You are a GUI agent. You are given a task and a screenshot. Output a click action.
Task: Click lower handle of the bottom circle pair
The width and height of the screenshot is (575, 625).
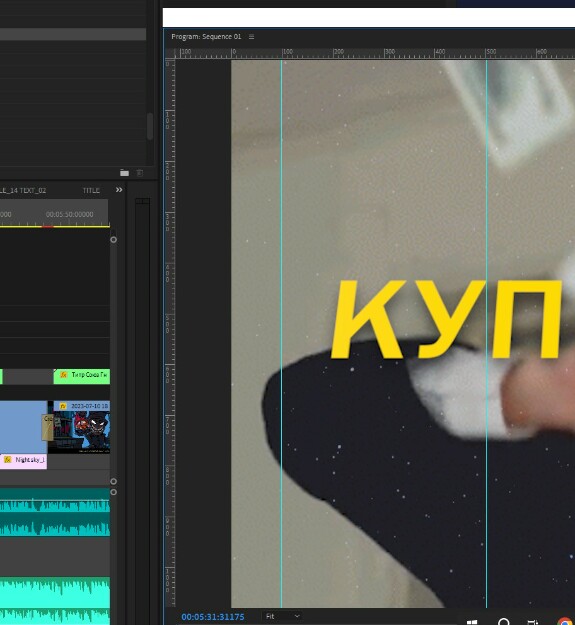114,492
